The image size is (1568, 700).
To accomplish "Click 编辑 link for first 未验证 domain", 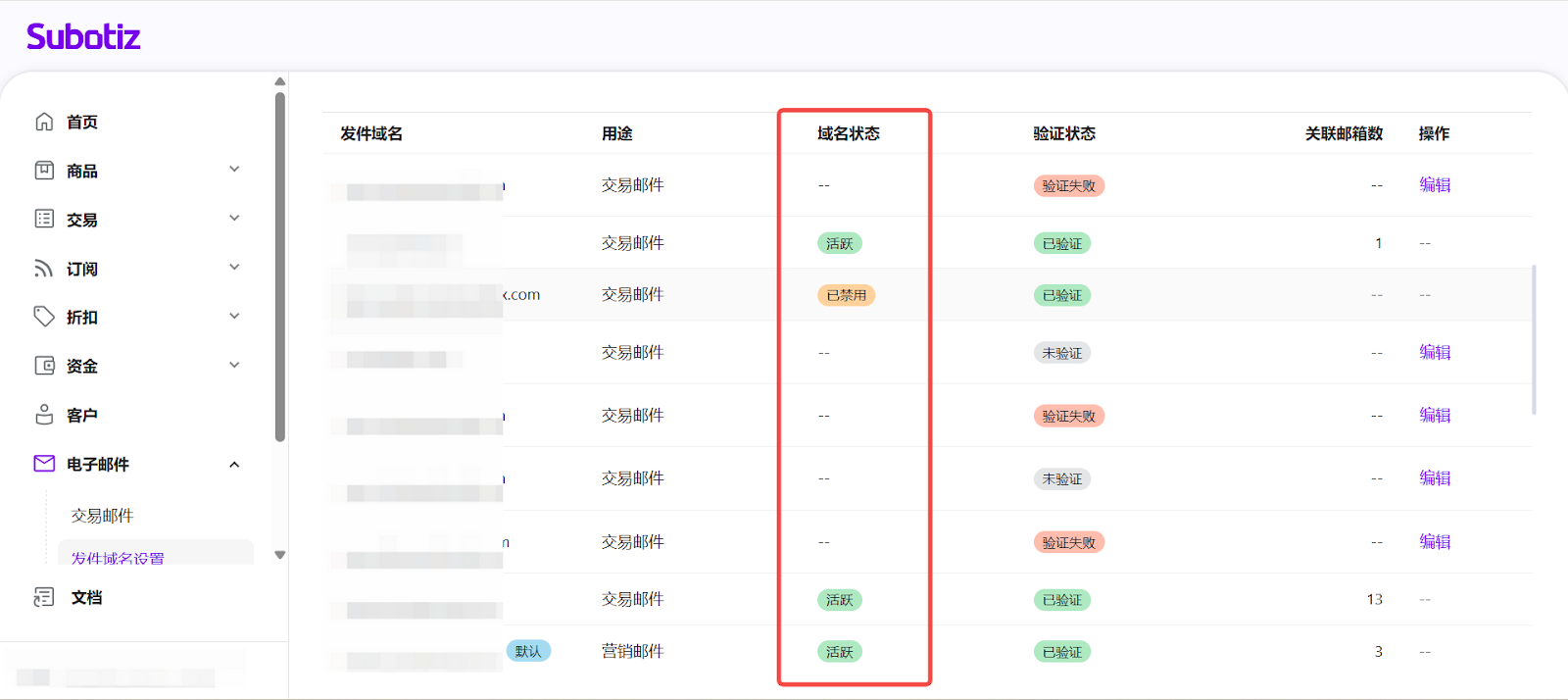I will 1435,353.
